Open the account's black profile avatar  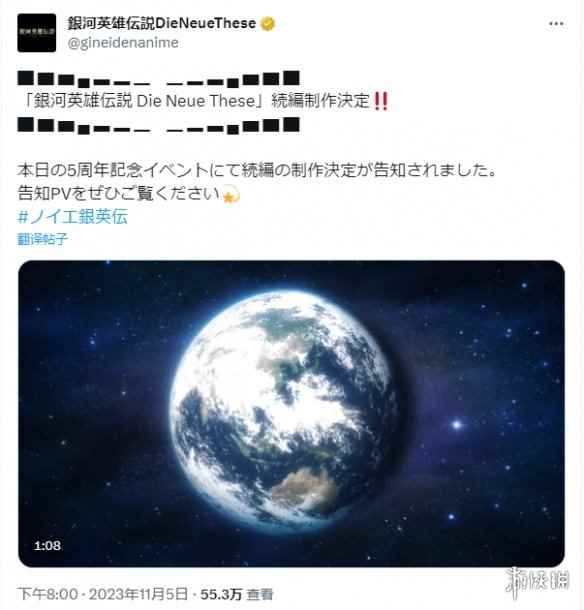tap(37, 33)
